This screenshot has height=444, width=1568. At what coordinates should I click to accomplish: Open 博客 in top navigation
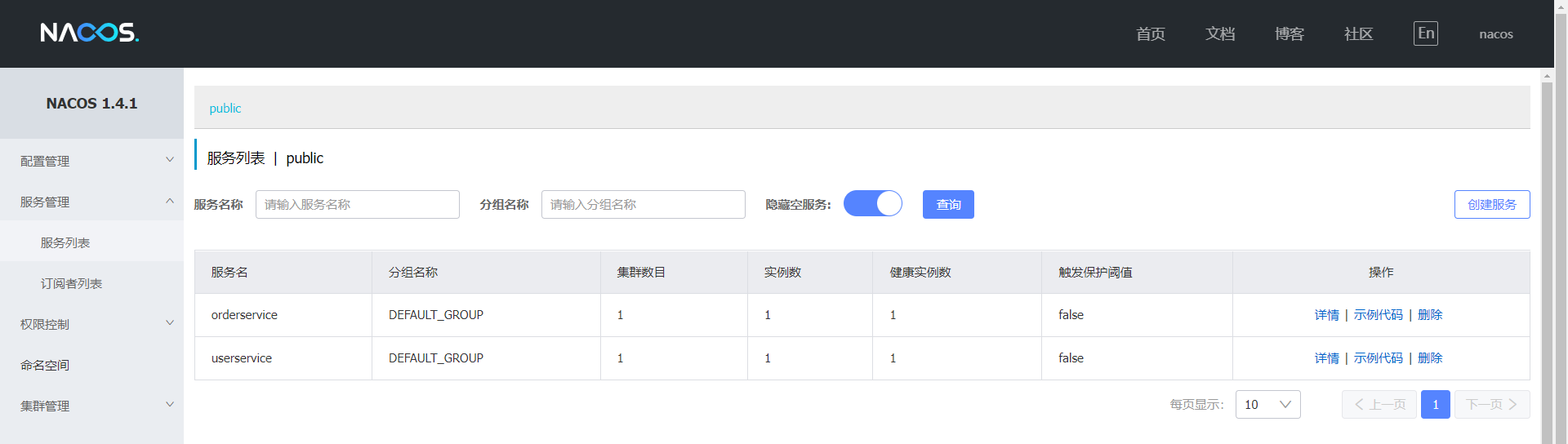click(x=1290, y=34)
